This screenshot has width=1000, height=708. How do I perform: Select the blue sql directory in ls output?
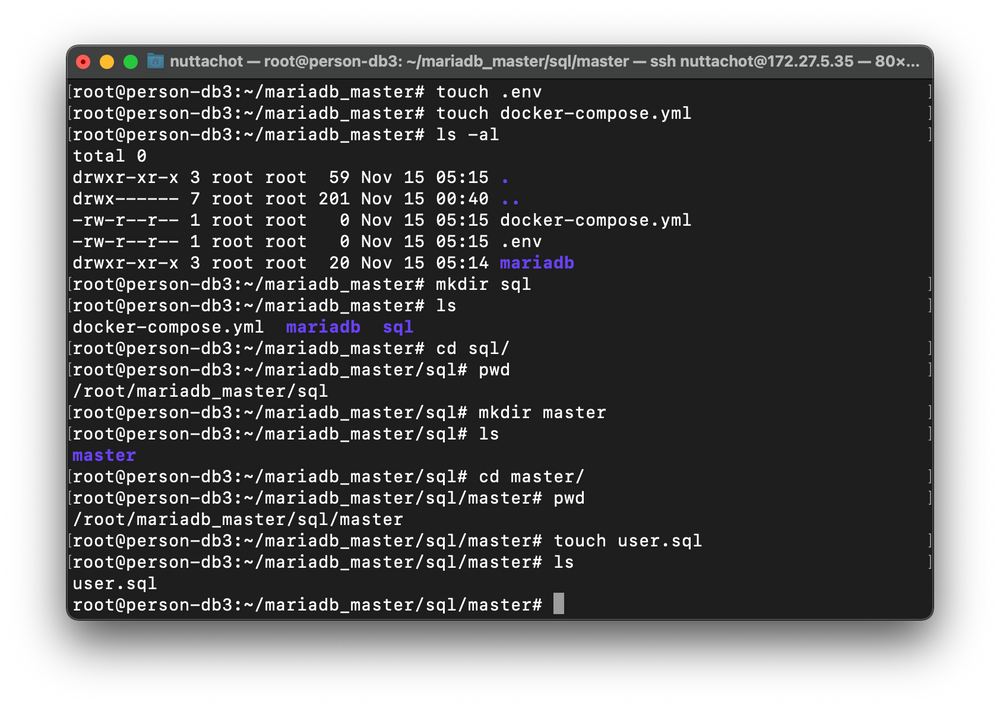pyautogui.click(x=397, y=326)
